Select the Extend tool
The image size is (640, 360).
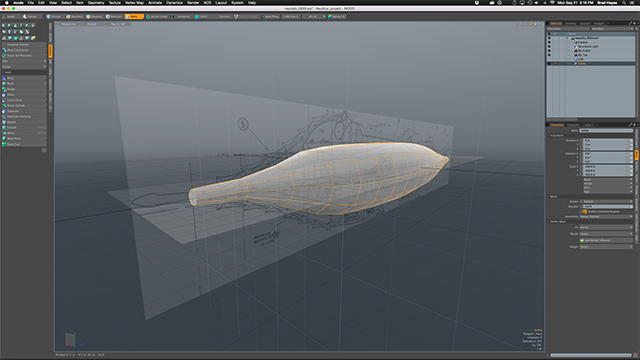pos(24,122)
